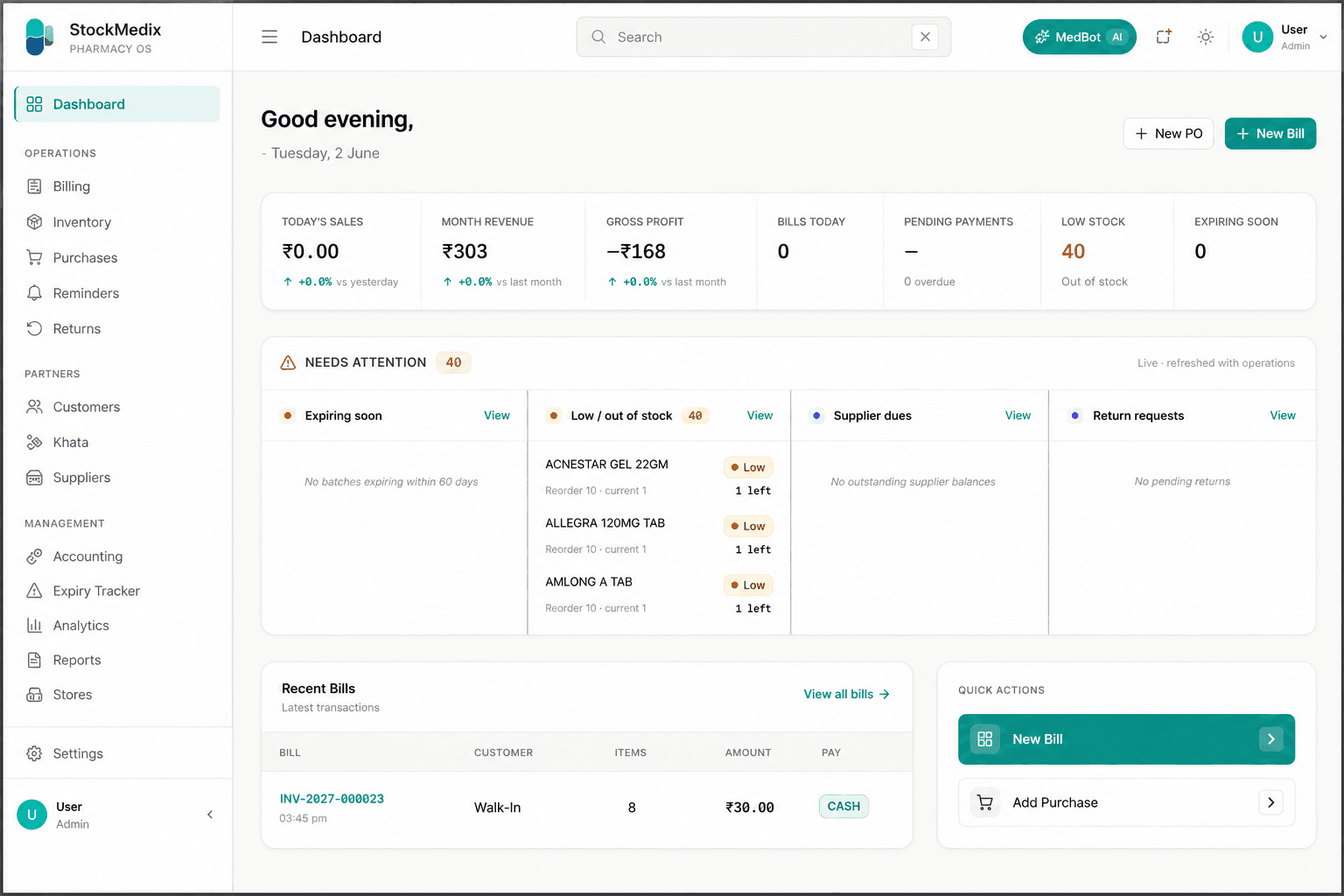Open the Expiry Tracker warning icon
1344x896 pixels.
(34, 591)
